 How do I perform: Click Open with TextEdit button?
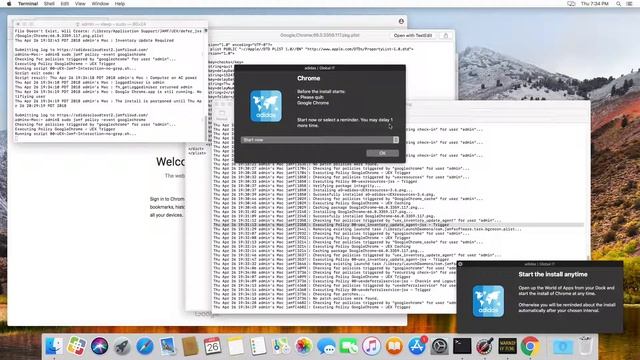(413, 36)
